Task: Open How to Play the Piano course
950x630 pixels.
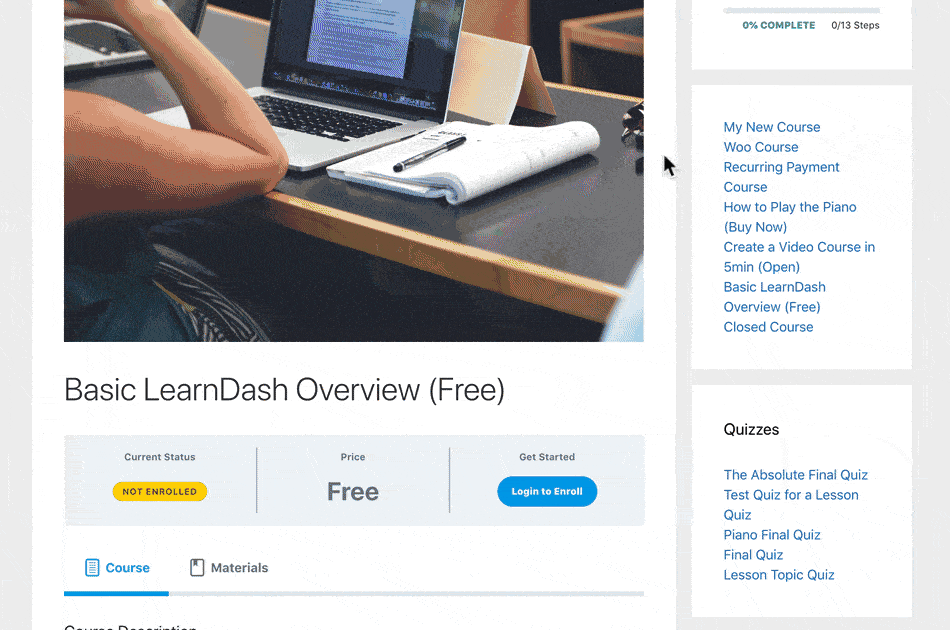Action: 790,217
